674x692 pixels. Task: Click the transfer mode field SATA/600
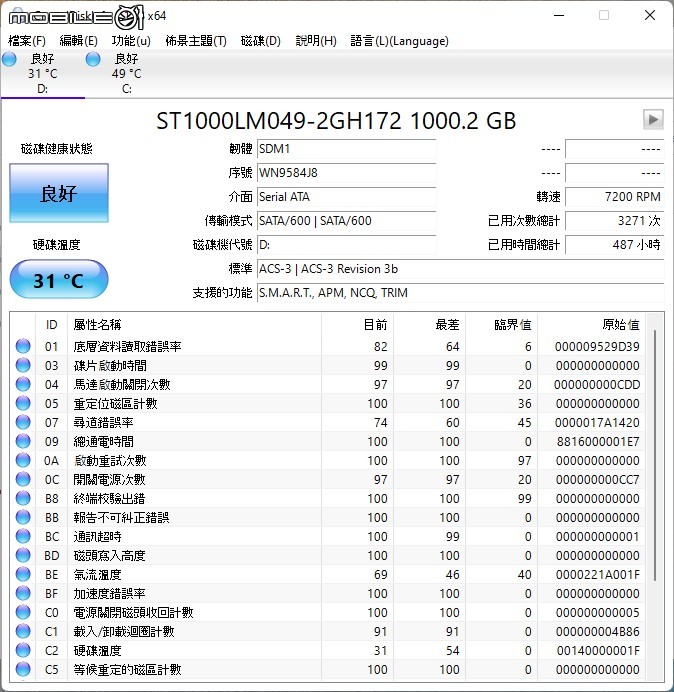click(346, 221)
